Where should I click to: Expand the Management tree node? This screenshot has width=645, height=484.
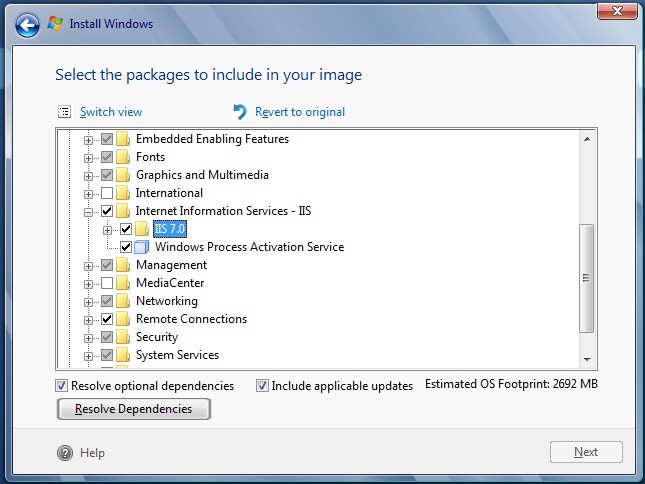88,266
